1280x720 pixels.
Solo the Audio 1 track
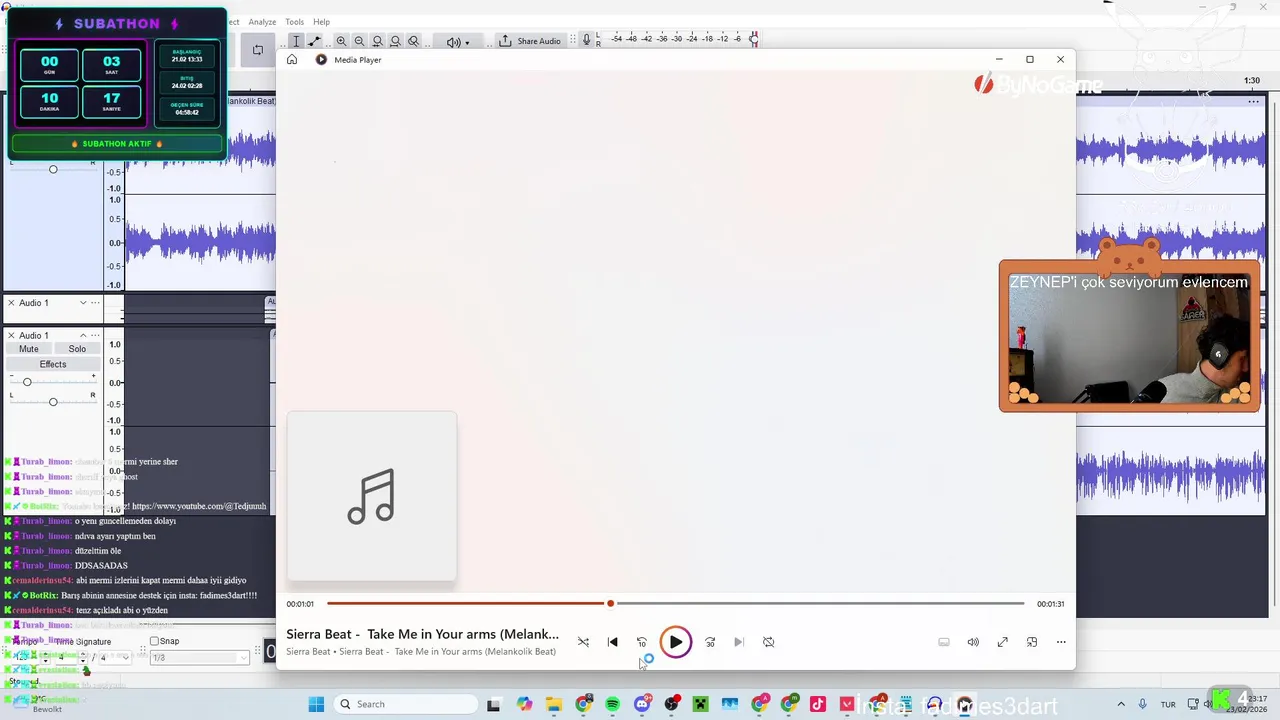point(77,349)
